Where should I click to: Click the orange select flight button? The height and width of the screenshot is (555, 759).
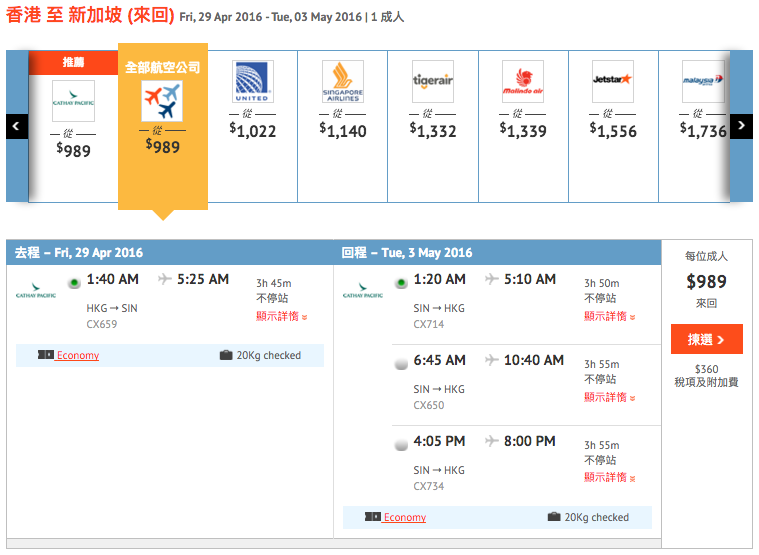coord(706,339)
